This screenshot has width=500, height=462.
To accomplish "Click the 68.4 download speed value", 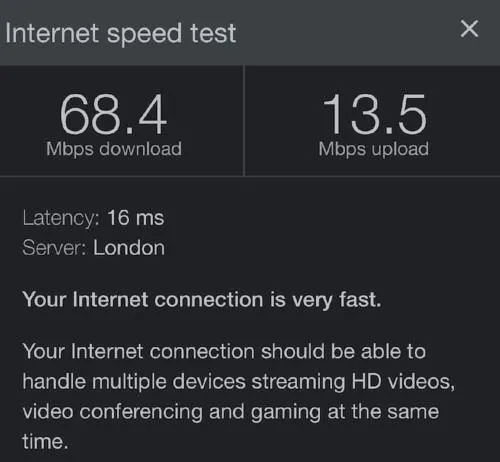I will (113, 114).
